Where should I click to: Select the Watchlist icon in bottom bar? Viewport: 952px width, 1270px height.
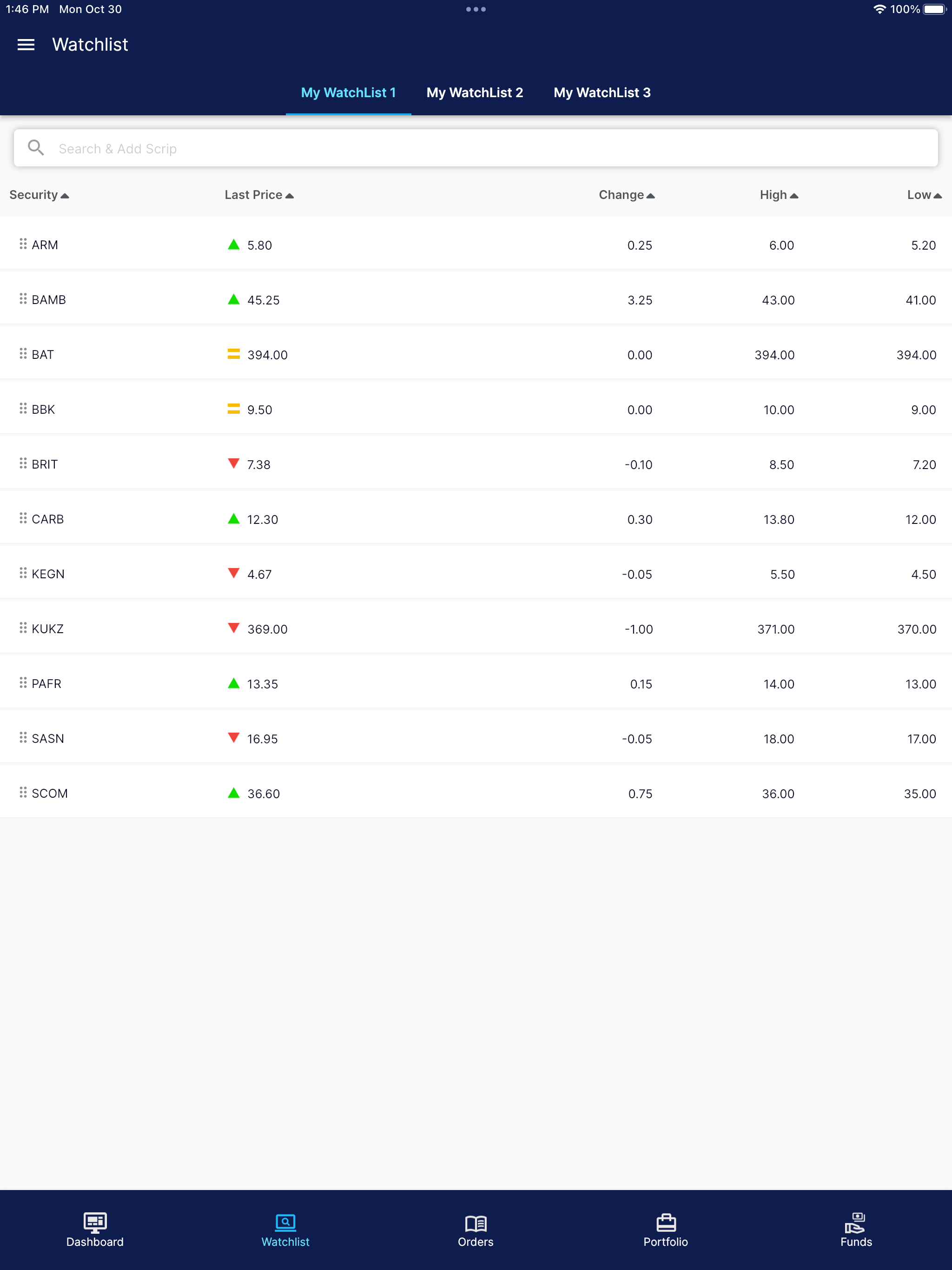[285, 1223]
